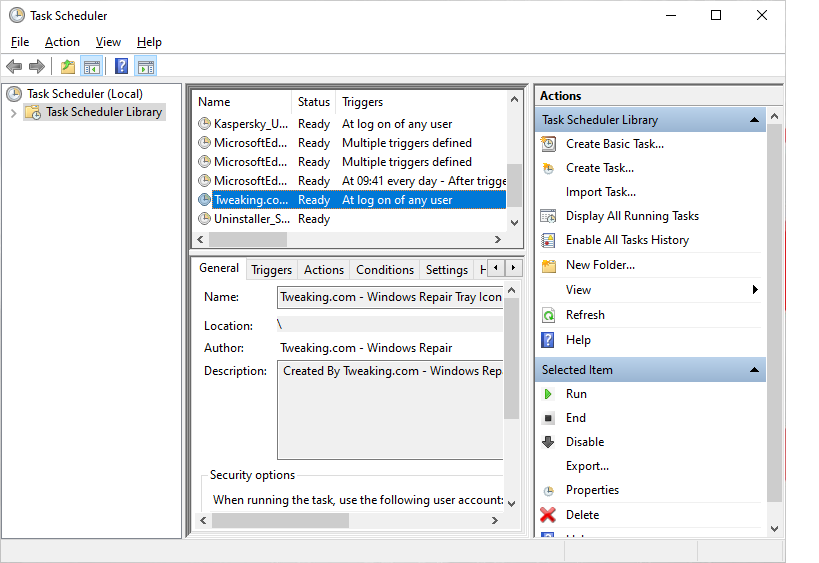The height and width of the screenshot is (563, 819).
Task: Click the green Run icon
Action: click(548, 394)
